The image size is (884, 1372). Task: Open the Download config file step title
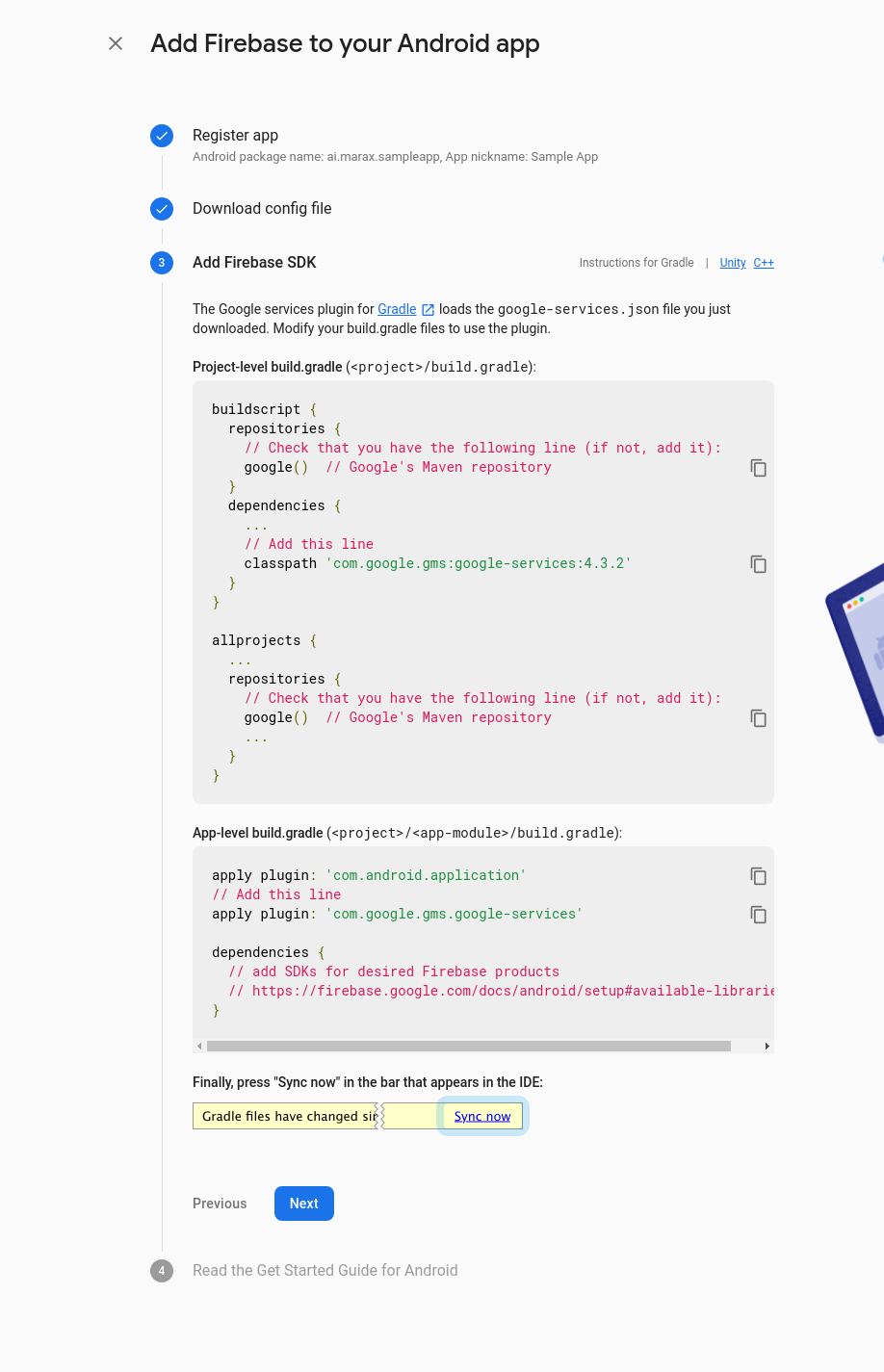tap(262, 209)
